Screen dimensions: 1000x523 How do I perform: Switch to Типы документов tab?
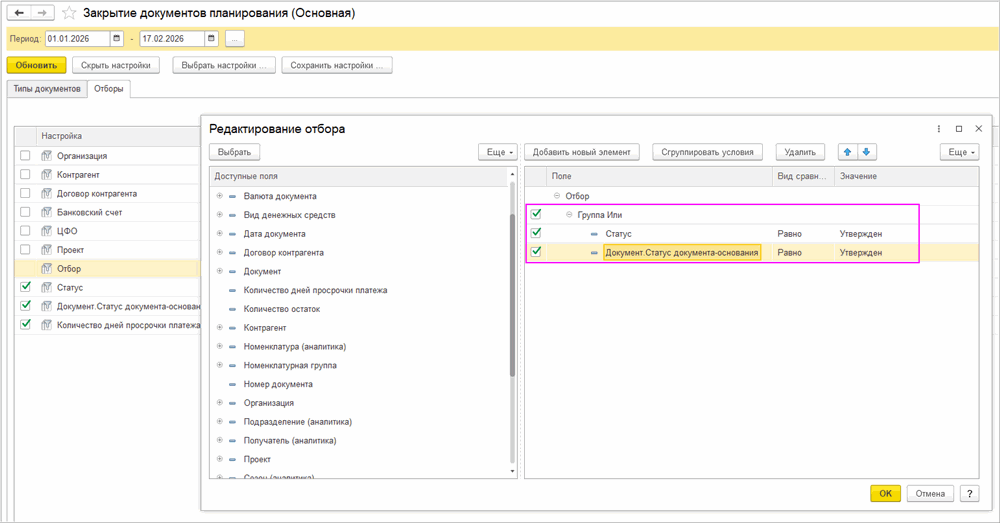[46, 89]
